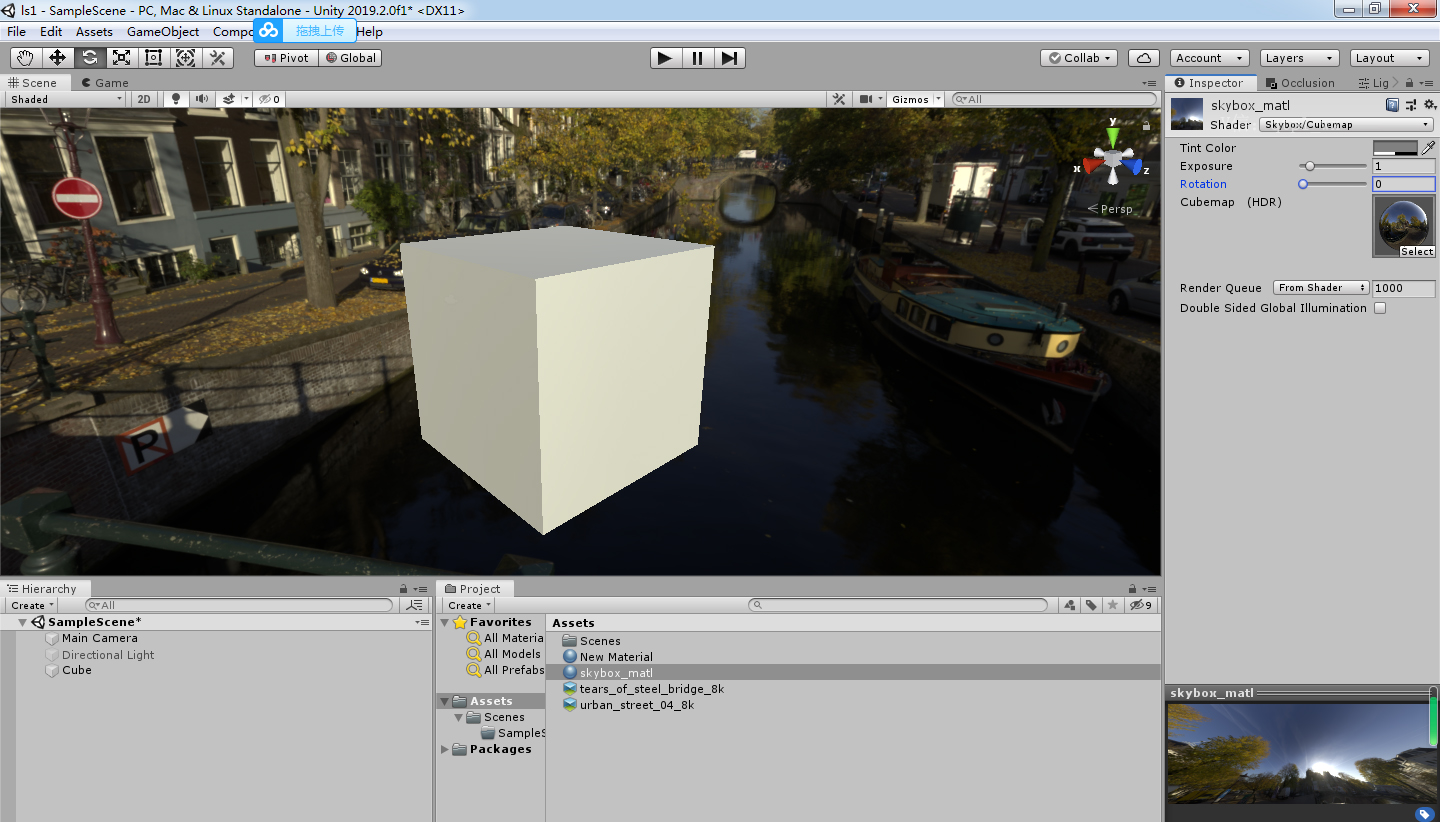Toggle hidden objects visibility counter
The height and width of the screenshot is (822, 1440).
[269, 99]
